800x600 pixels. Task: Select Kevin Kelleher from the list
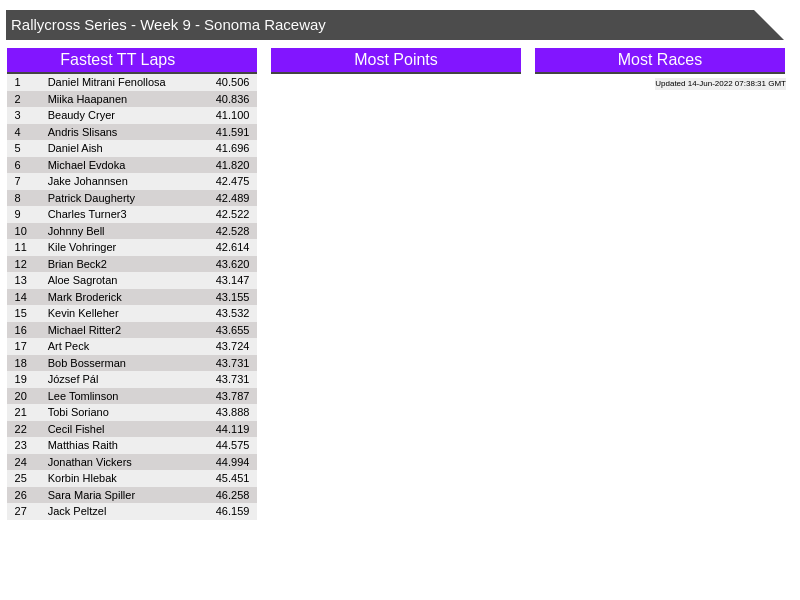[x=83, y=313]
